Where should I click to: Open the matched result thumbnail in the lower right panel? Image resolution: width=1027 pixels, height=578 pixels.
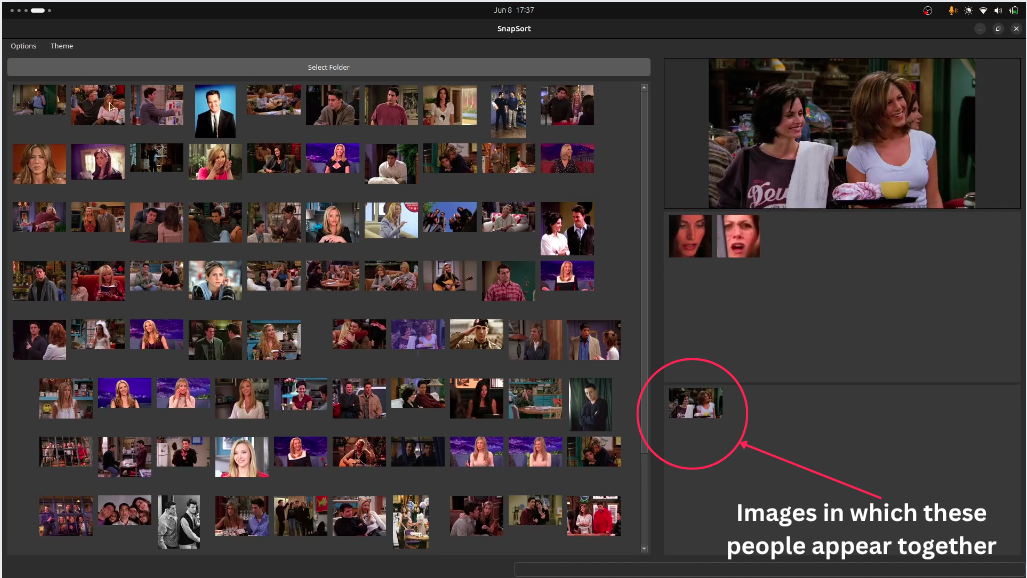[696, 402]
